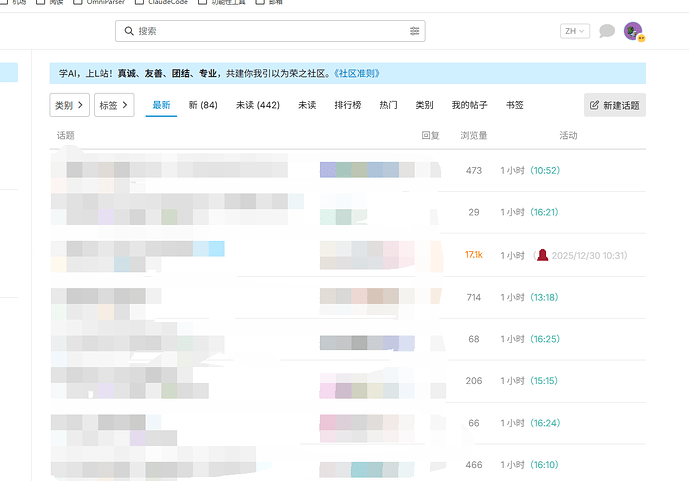This screenshot has width=689, height=481.
Task: Go to 我的帖子 tab
Action: 470,105
